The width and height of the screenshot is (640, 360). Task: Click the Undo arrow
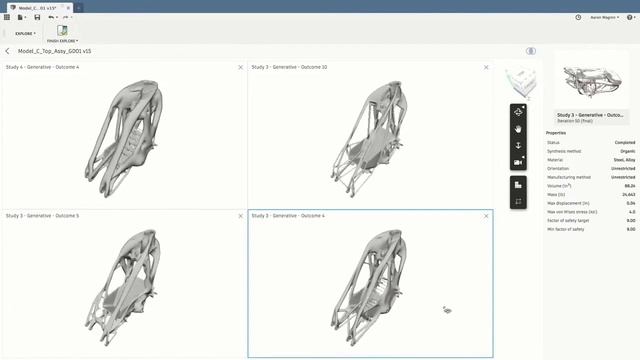pyautogui.click(x=52, y=17)
